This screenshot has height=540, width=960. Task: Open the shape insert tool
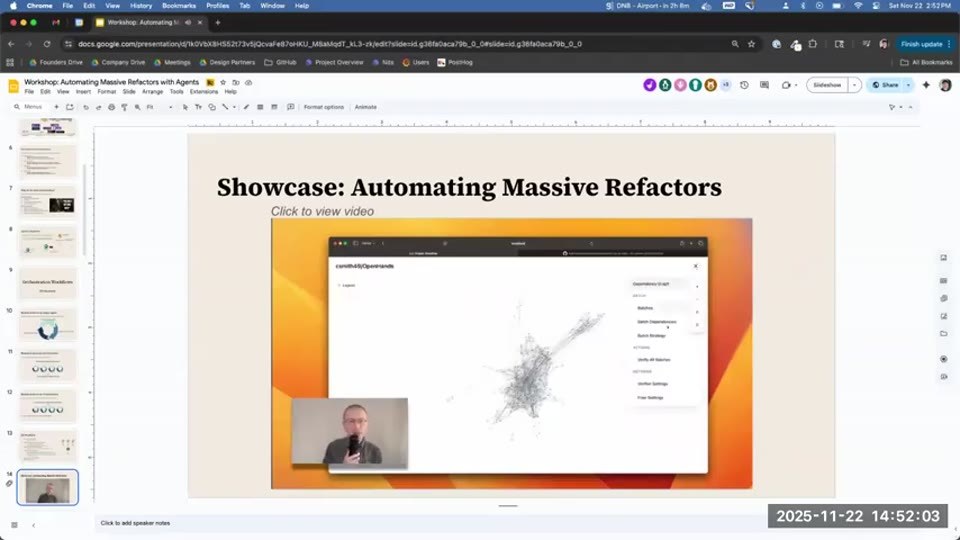point(212,107)
